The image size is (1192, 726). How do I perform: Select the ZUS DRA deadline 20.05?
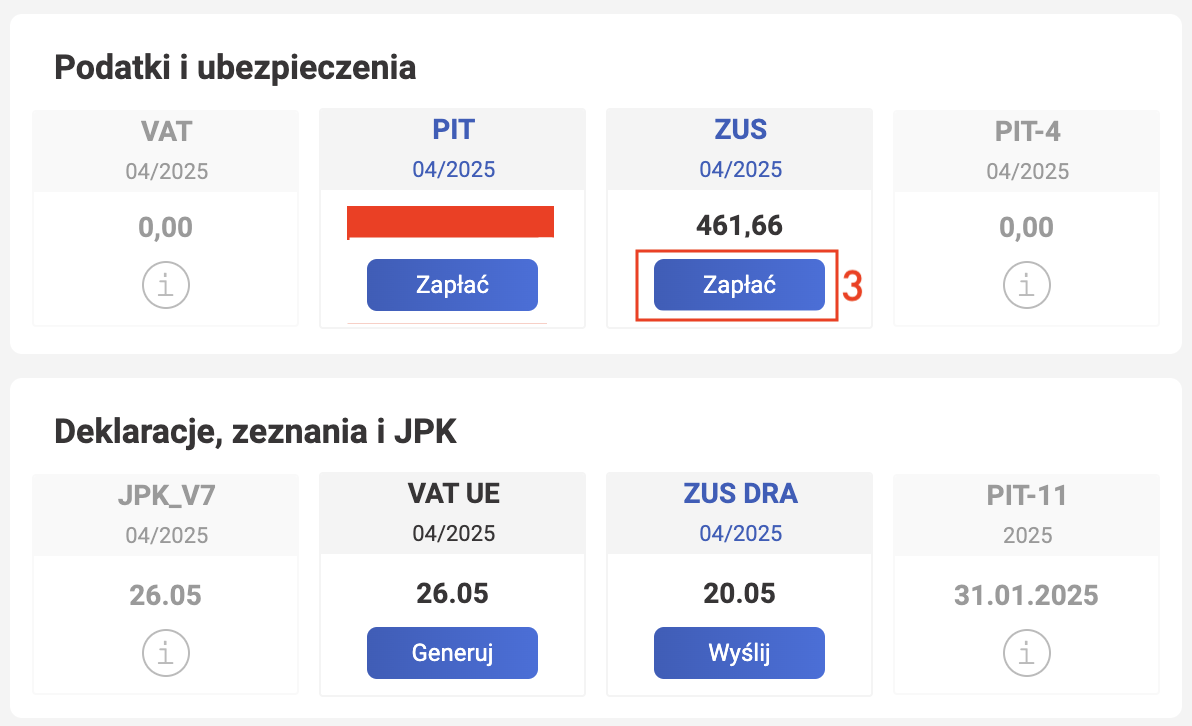pyautogui.click(x=739, y=594)
